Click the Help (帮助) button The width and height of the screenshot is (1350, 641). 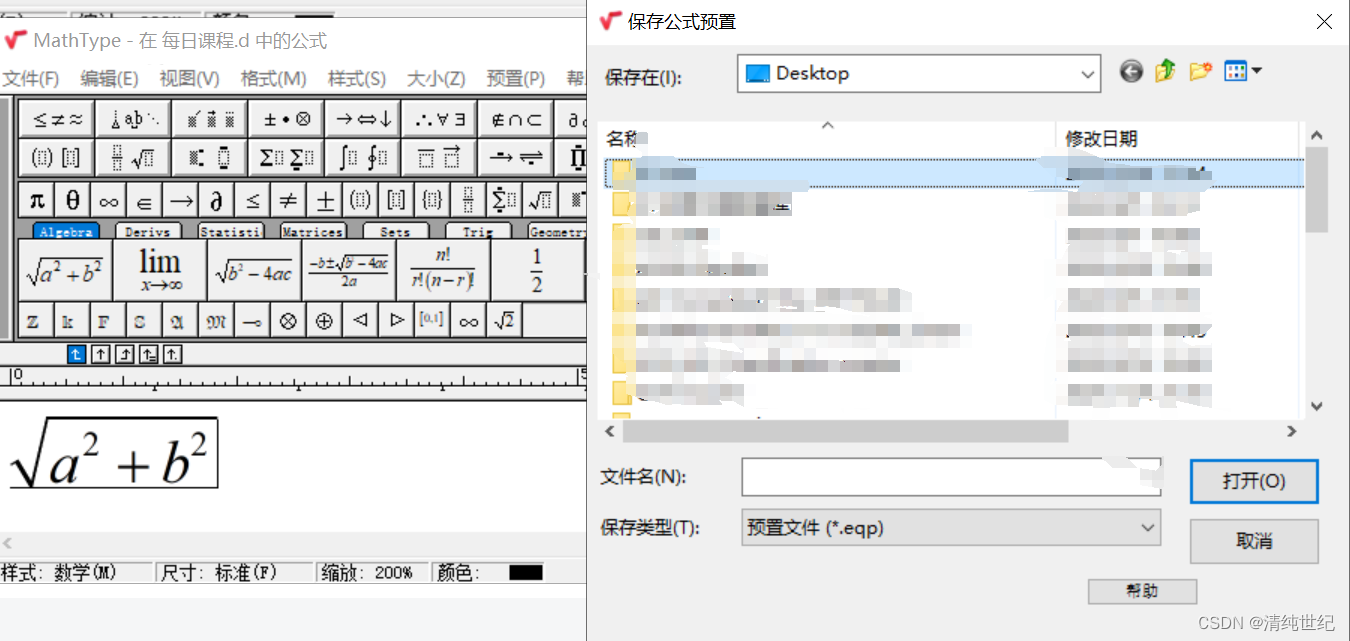(x=1142, y=591)
